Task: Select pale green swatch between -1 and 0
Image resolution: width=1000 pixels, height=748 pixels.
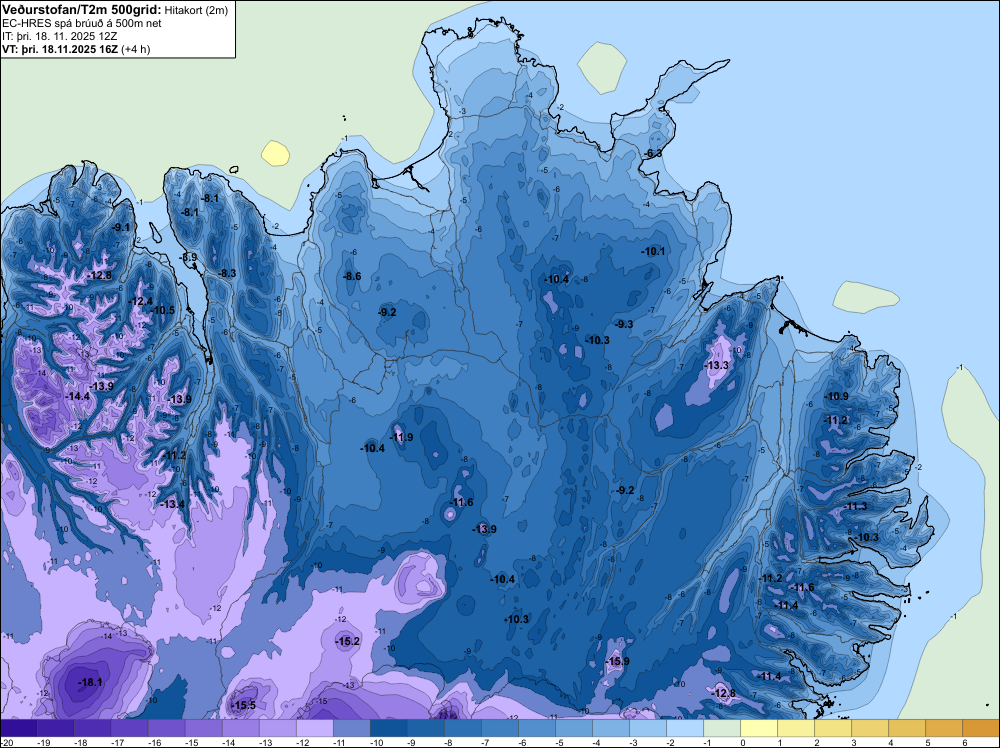Action: [722, 728]
